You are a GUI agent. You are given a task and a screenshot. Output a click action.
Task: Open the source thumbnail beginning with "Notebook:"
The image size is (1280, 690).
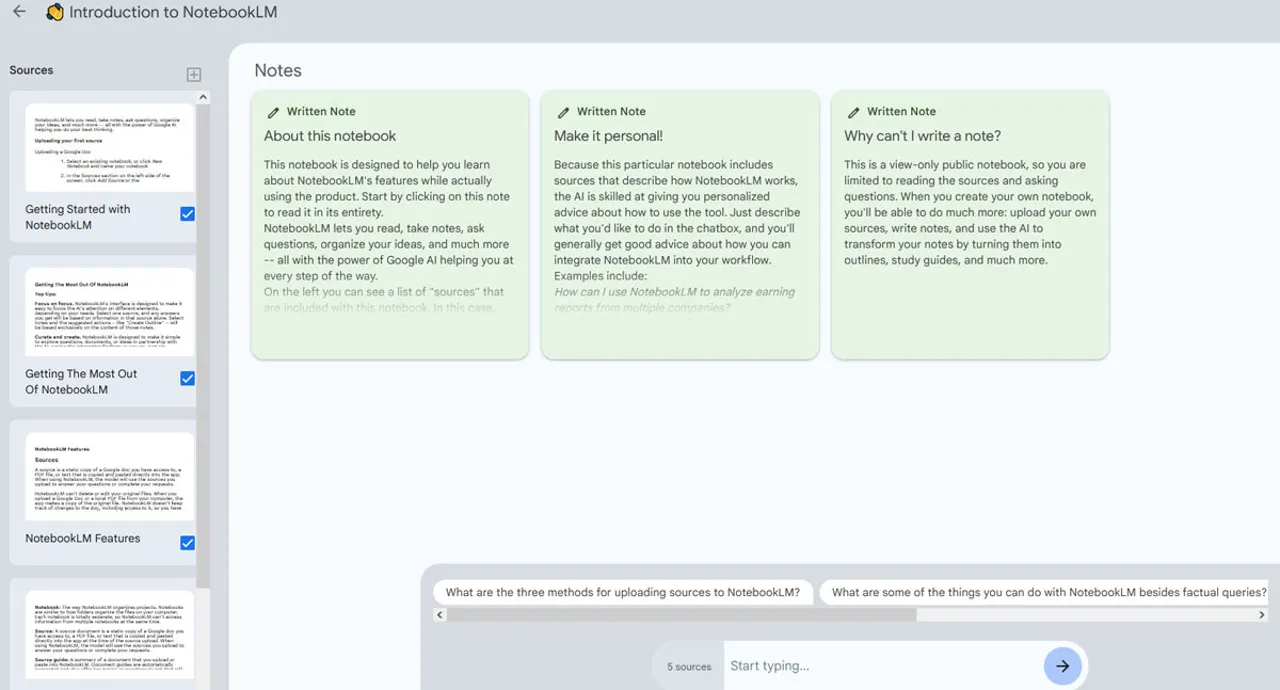110,637
